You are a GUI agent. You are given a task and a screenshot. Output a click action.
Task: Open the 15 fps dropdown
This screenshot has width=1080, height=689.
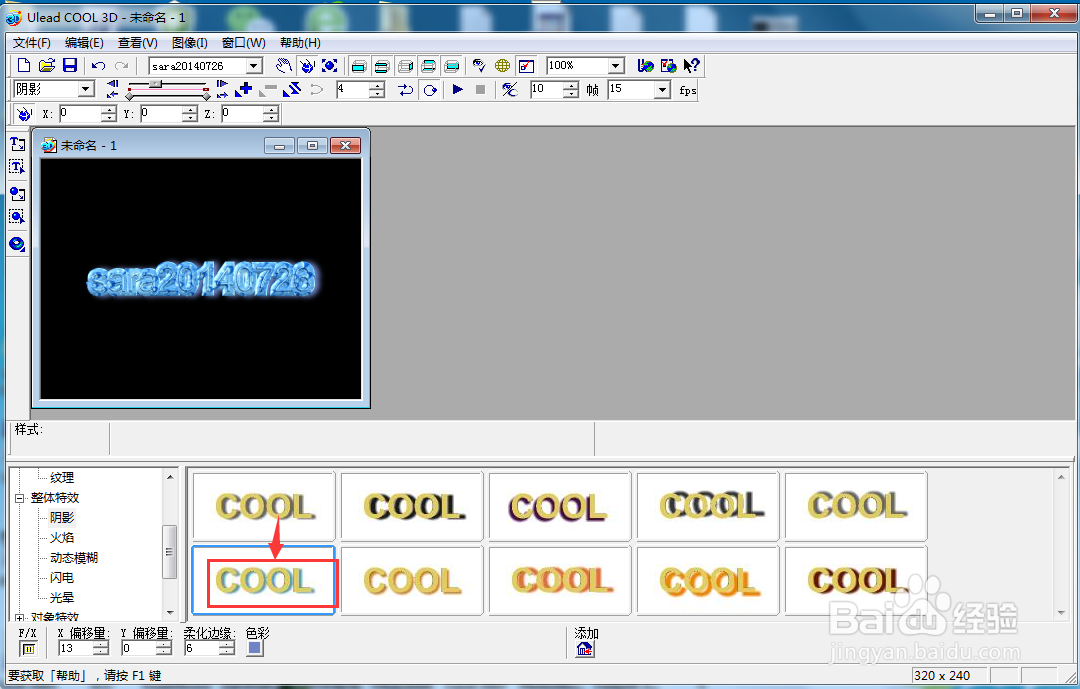662,90
